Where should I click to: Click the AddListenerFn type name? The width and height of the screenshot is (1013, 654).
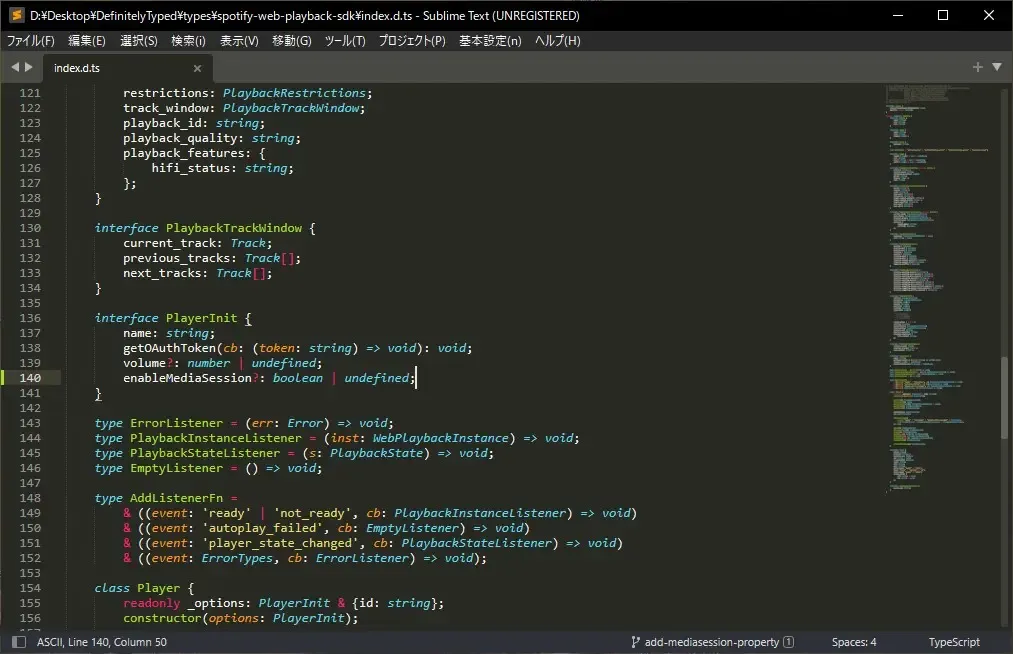[176, 498]
